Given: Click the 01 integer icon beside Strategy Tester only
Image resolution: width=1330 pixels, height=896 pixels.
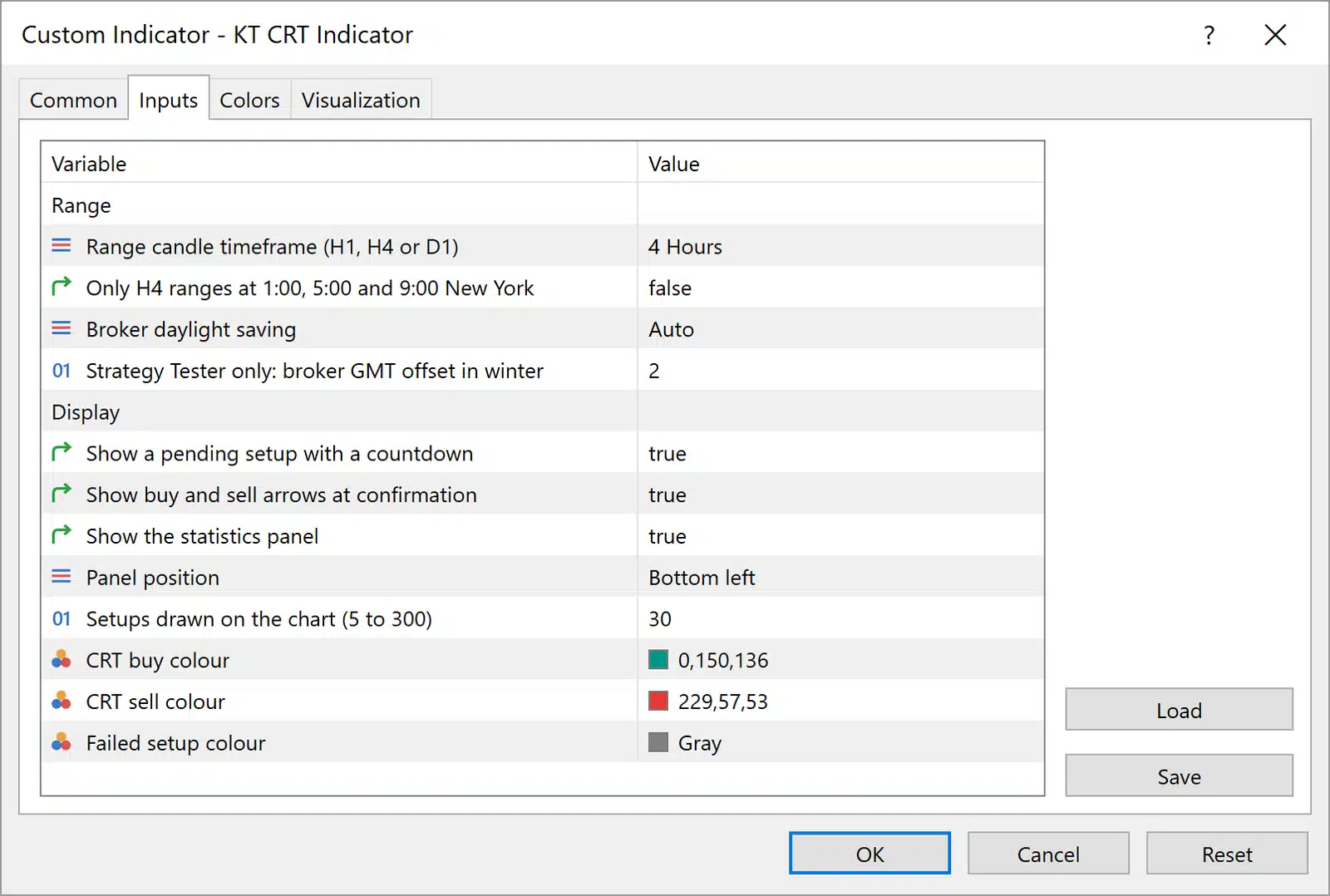Looking at the screenshot, I should (62, 371).
